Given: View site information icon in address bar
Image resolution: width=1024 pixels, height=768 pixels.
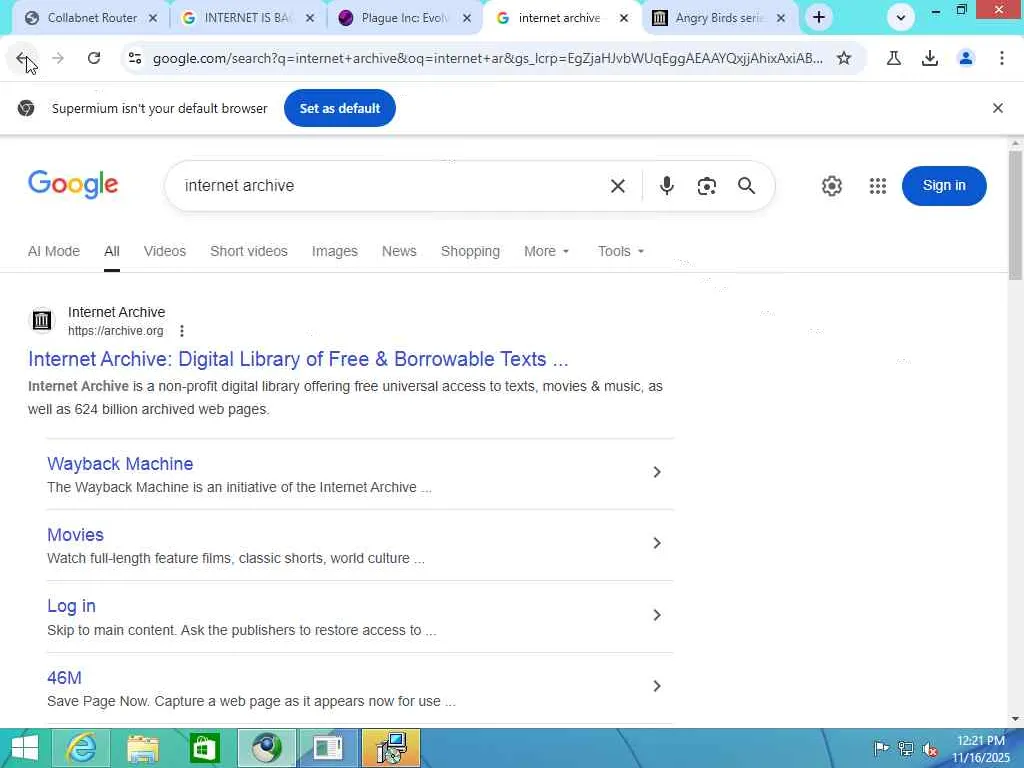Looking at the screenshot, I should point(135,59).
